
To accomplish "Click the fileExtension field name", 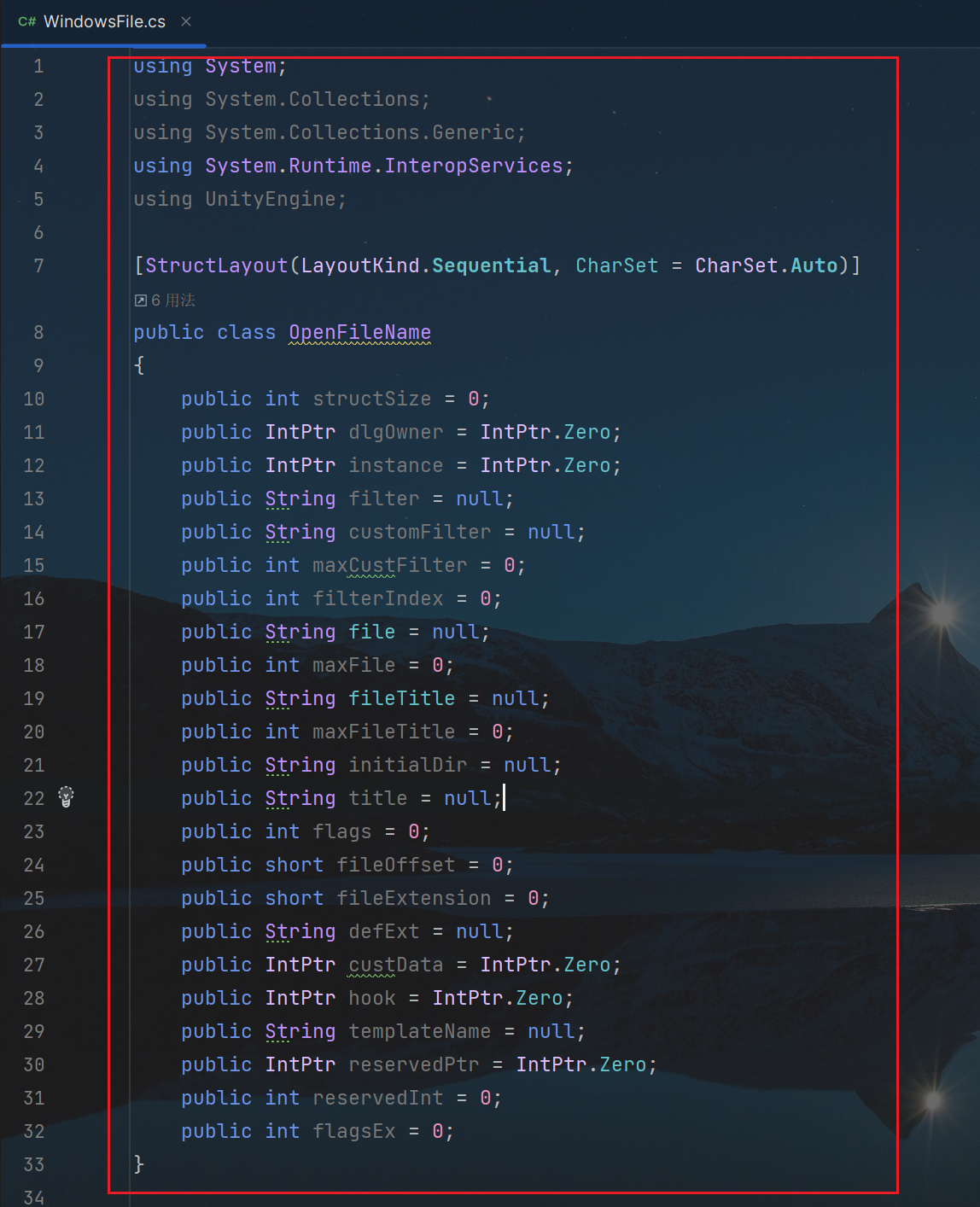I will point(414,898).
